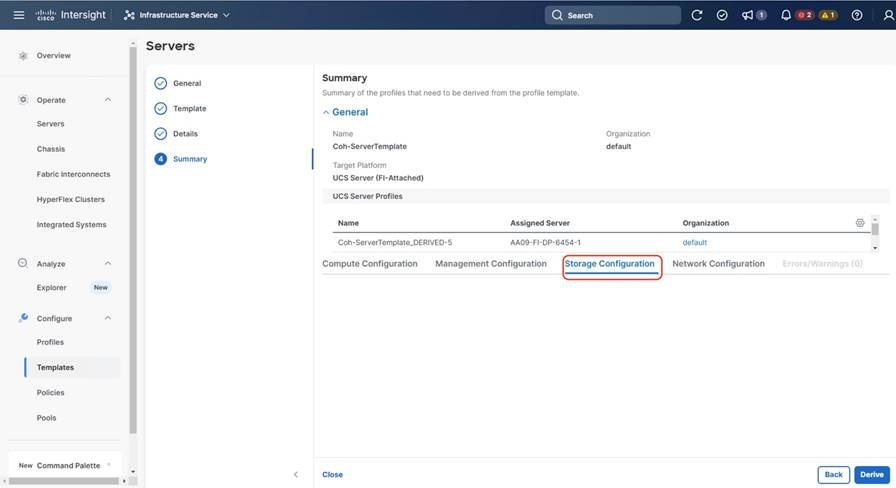This screenshot has height=488, width=896.
Task: Sort by Name column header
Action: click(348, 223)
